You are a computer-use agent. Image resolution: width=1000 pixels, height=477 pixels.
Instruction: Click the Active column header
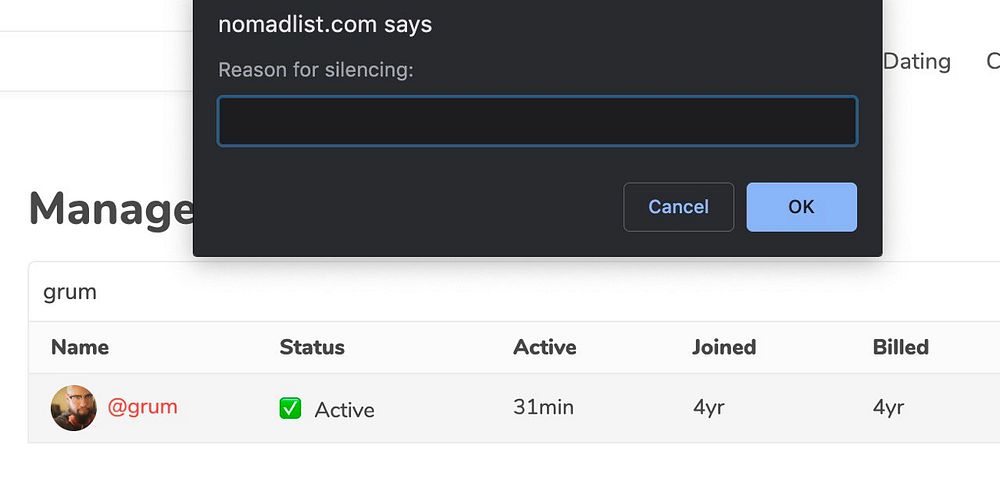pyautogui.click(x=544, y=347)
